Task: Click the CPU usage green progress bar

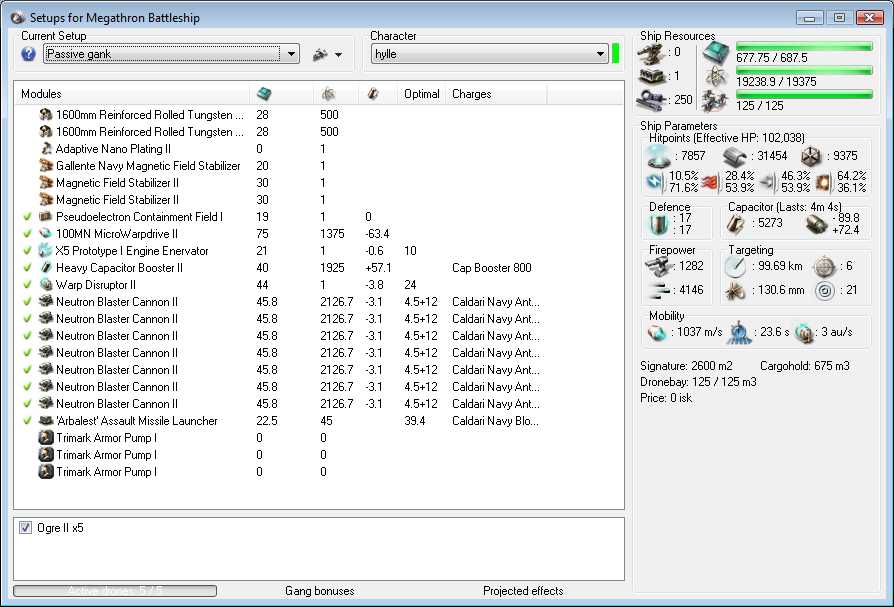Action: 804,47
